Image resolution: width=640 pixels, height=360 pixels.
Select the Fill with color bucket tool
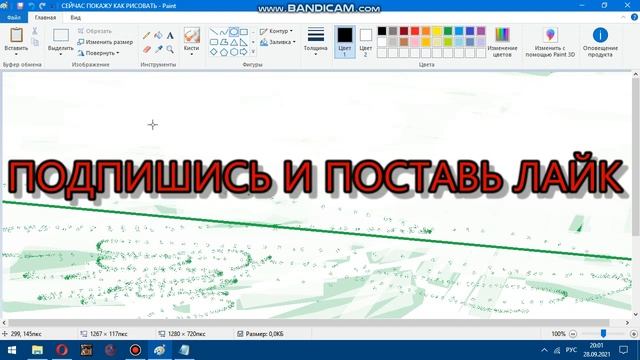[158, 36]
